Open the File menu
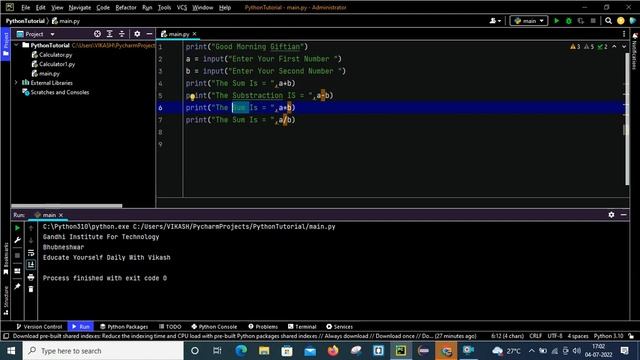 tap(26, 7)
